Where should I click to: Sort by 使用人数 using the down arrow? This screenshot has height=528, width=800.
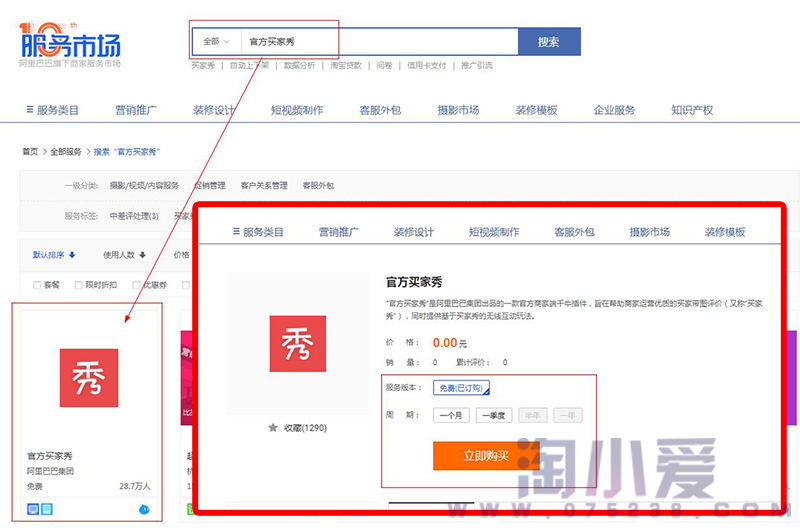[x=143, y=255]
